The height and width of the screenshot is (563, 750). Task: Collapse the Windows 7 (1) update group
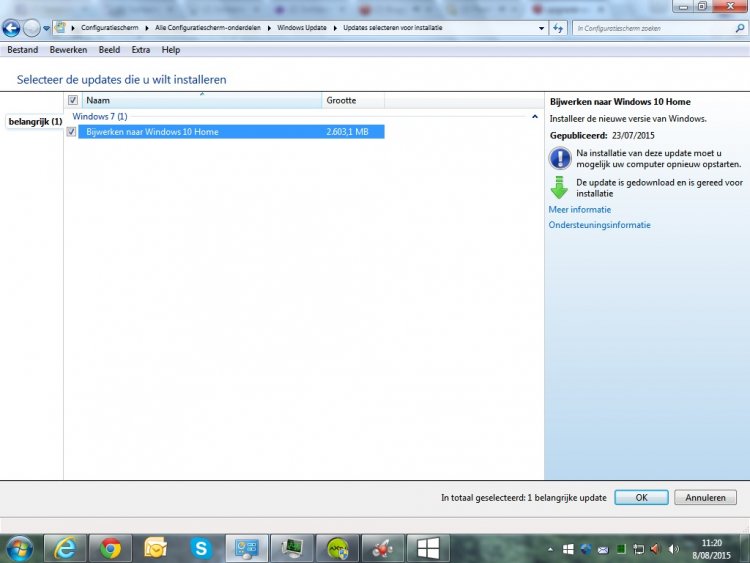[534, 117]
